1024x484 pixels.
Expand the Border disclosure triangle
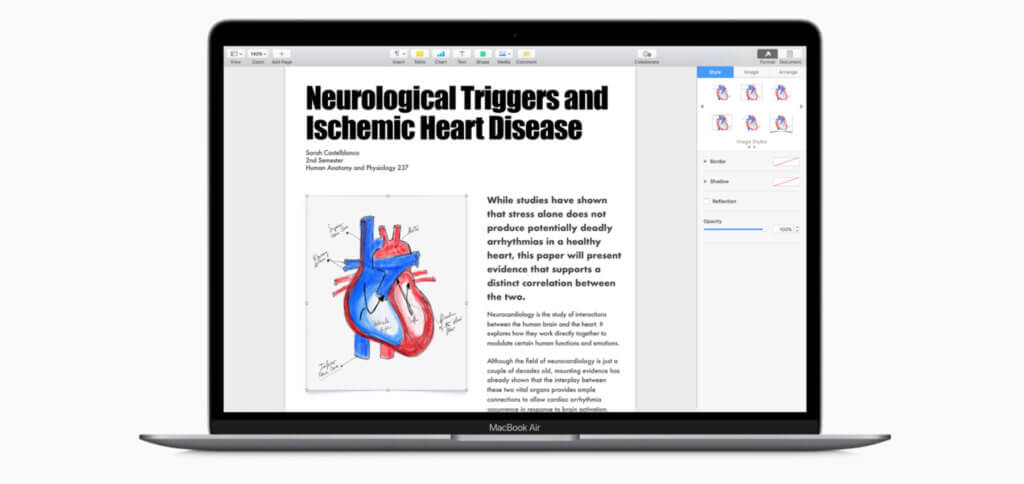click(x=705, y=161)
